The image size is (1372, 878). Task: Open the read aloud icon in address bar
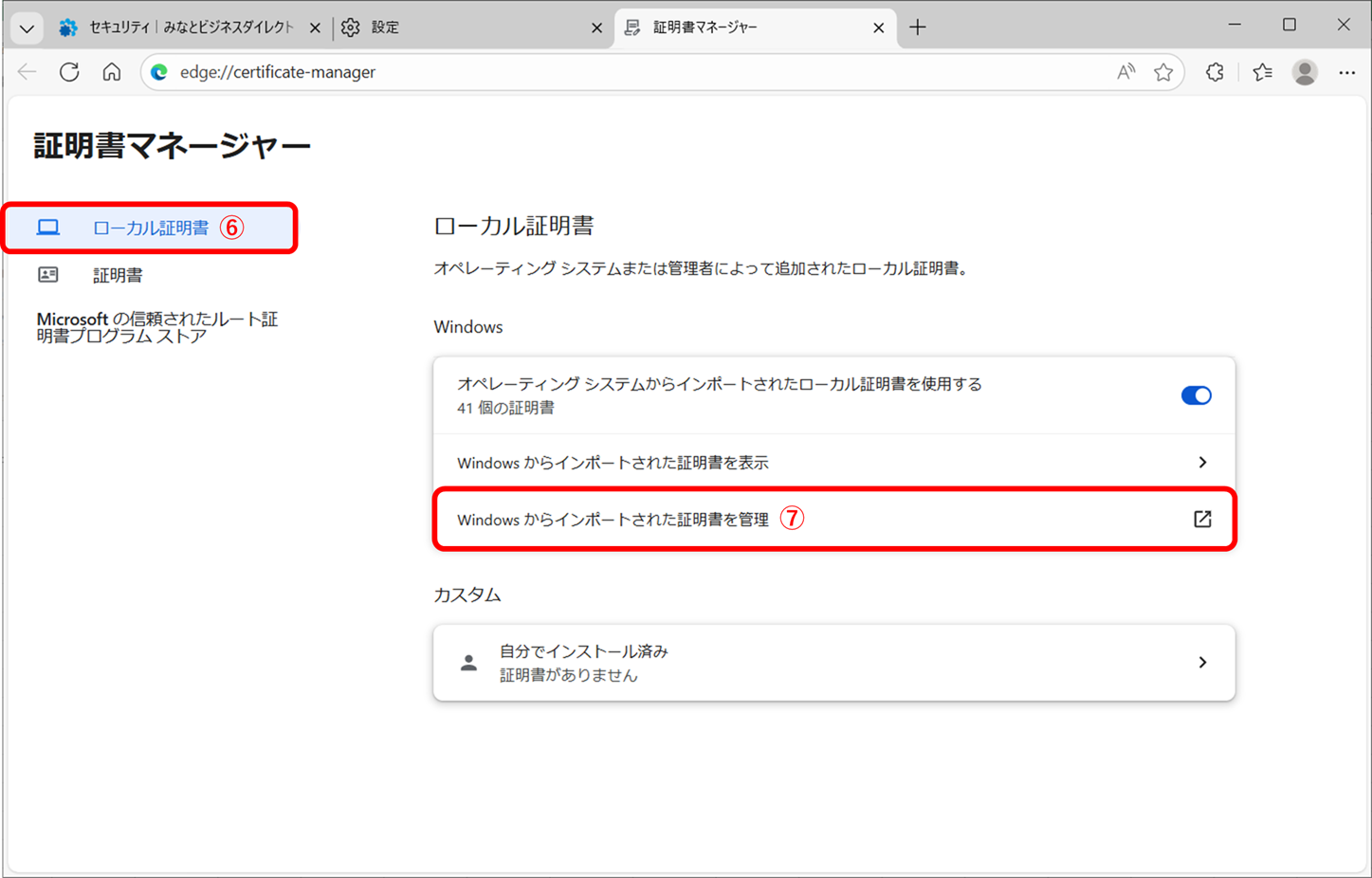click(x=1125, y=72)
